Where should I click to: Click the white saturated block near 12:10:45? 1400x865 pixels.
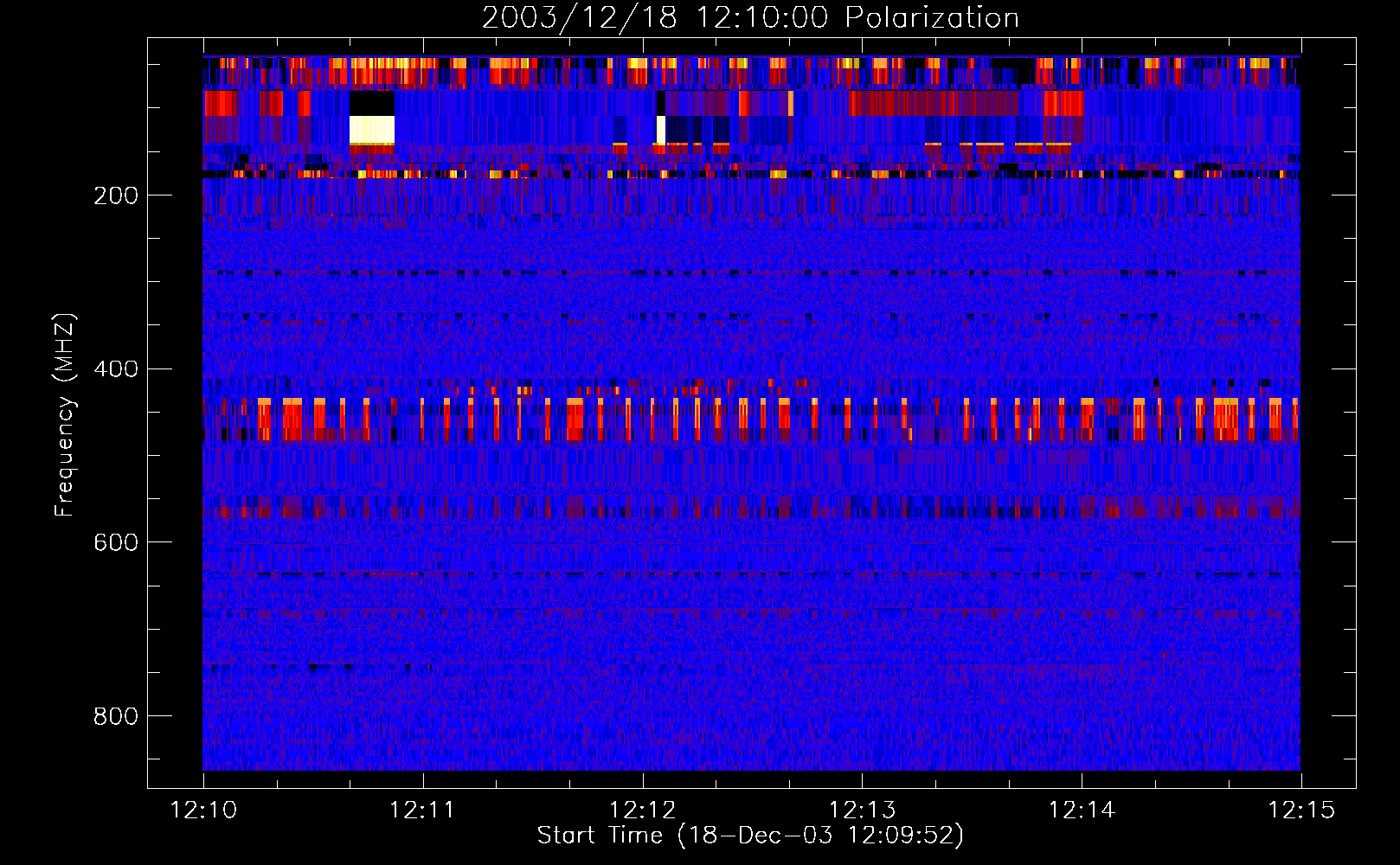pos(372,130)
